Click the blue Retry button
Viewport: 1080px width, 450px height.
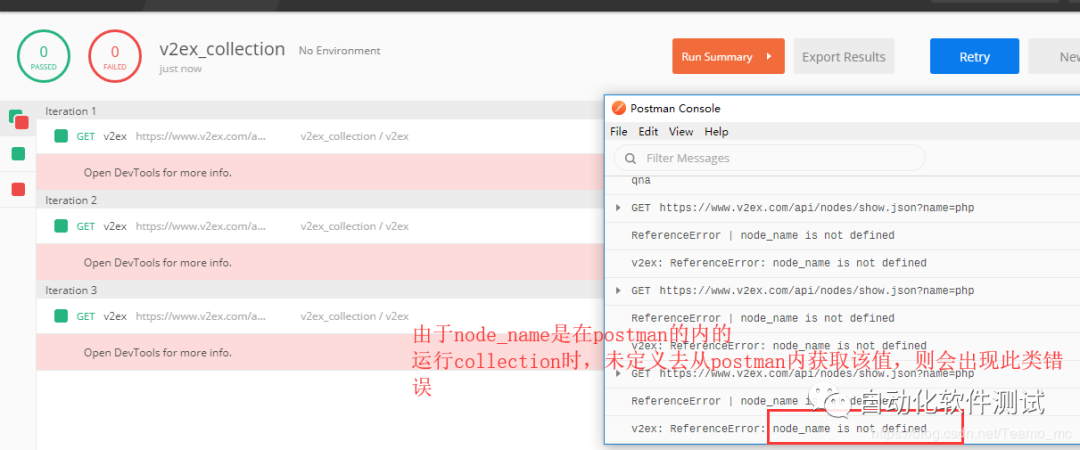click(x=975, y=57)
